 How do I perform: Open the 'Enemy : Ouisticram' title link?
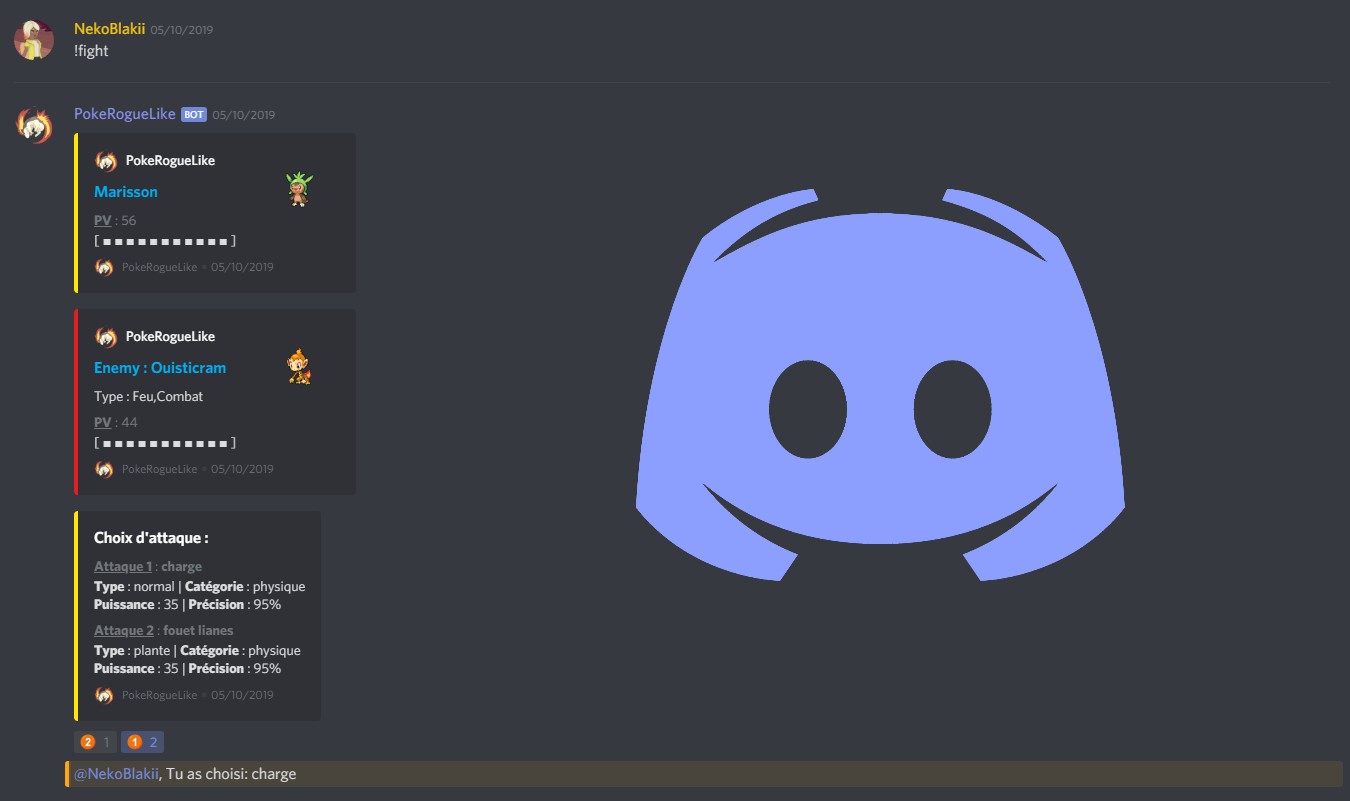(x=160, y=368)
